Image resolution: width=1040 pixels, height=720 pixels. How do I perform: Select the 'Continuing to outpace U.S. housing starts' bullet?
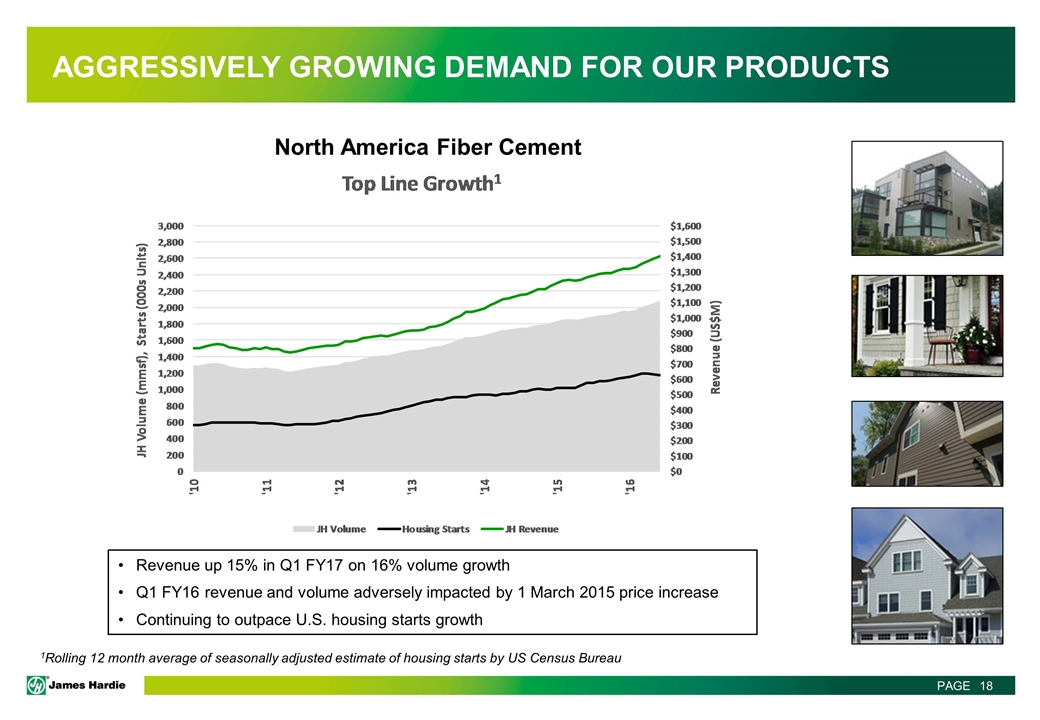point(309,620)
